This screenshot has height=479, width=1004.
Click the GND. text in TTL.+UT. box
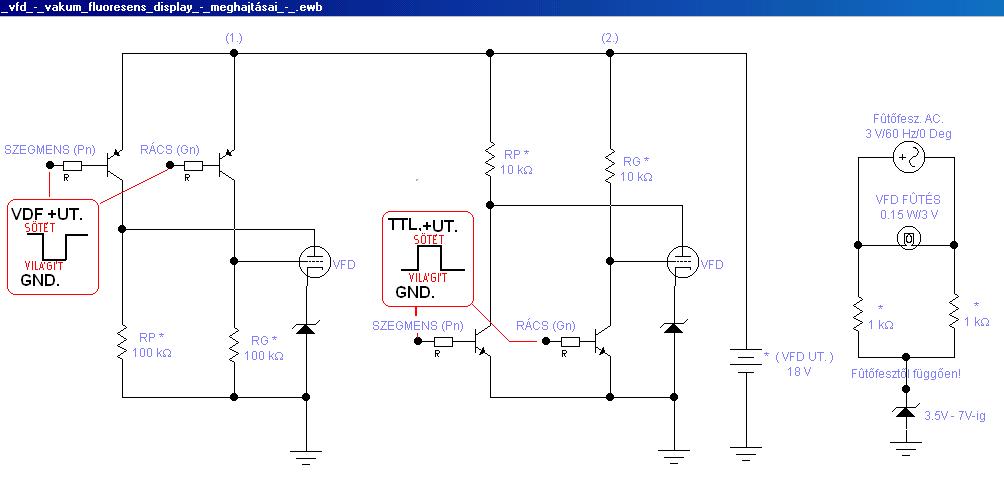click(415, 293)
